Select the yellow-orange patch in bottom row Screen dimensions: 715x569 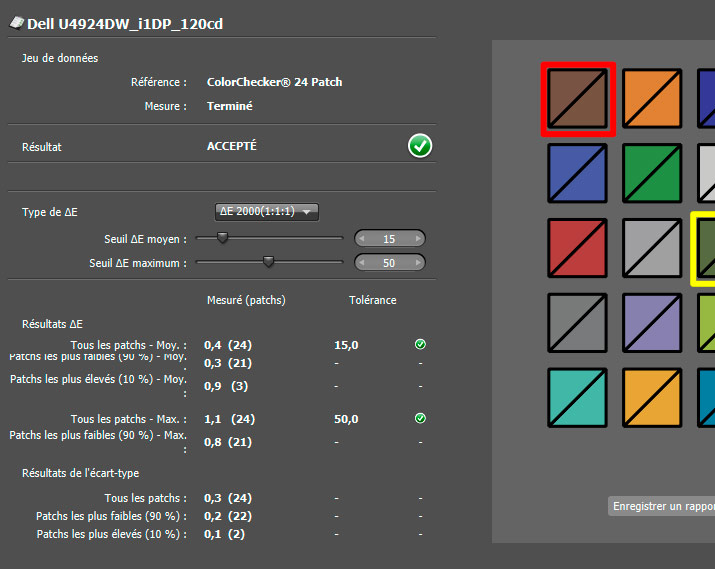click(652, 397)
